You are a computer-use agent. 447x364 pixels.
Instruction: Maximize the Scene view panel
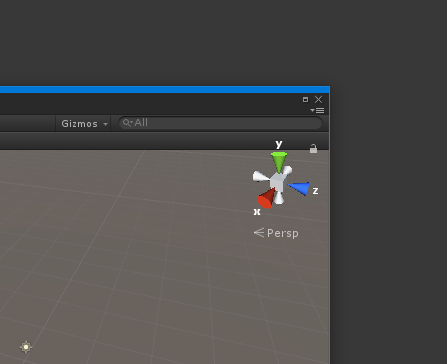(x=305, y=99)
